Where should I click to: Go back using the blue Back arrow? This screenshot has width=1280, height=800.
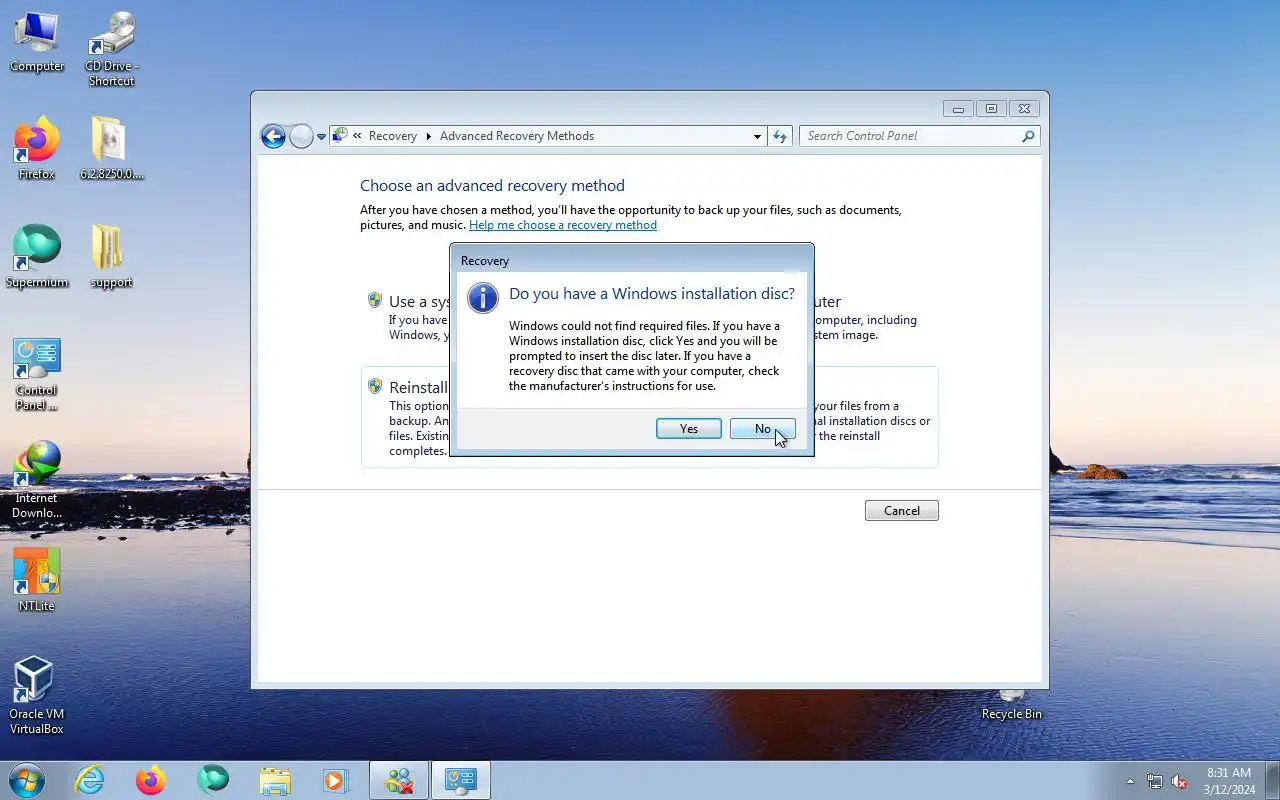(x=273, y=136)
